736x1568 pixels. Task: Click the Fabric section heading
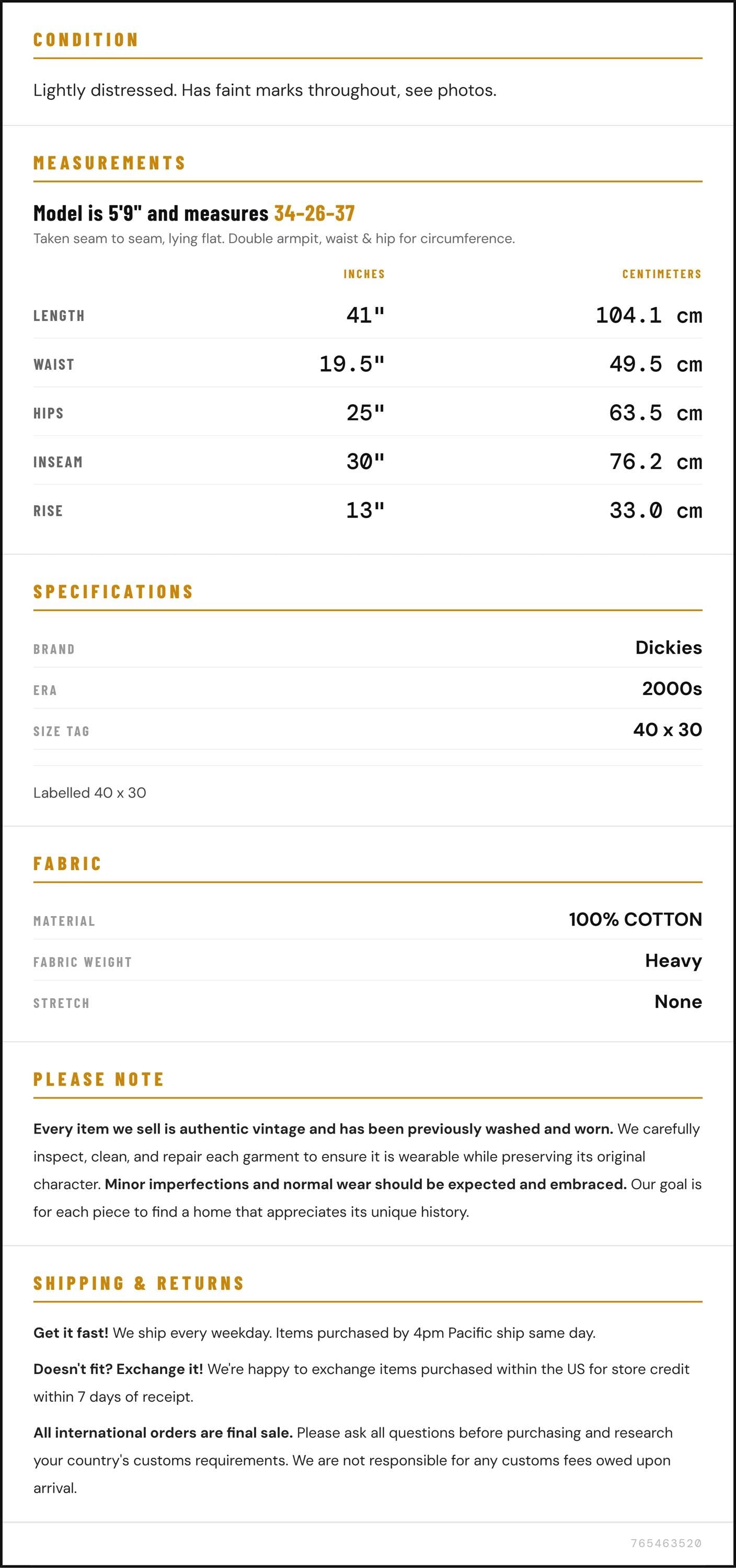(67, 864)
